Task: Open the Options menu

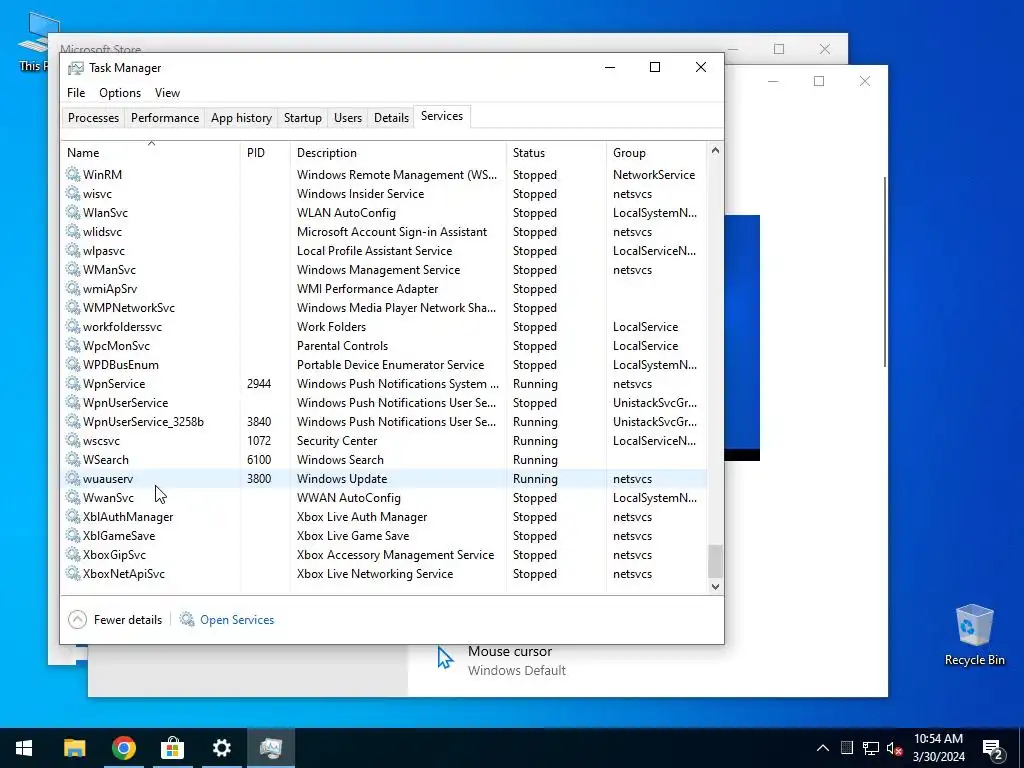Action: pos(120,93)
